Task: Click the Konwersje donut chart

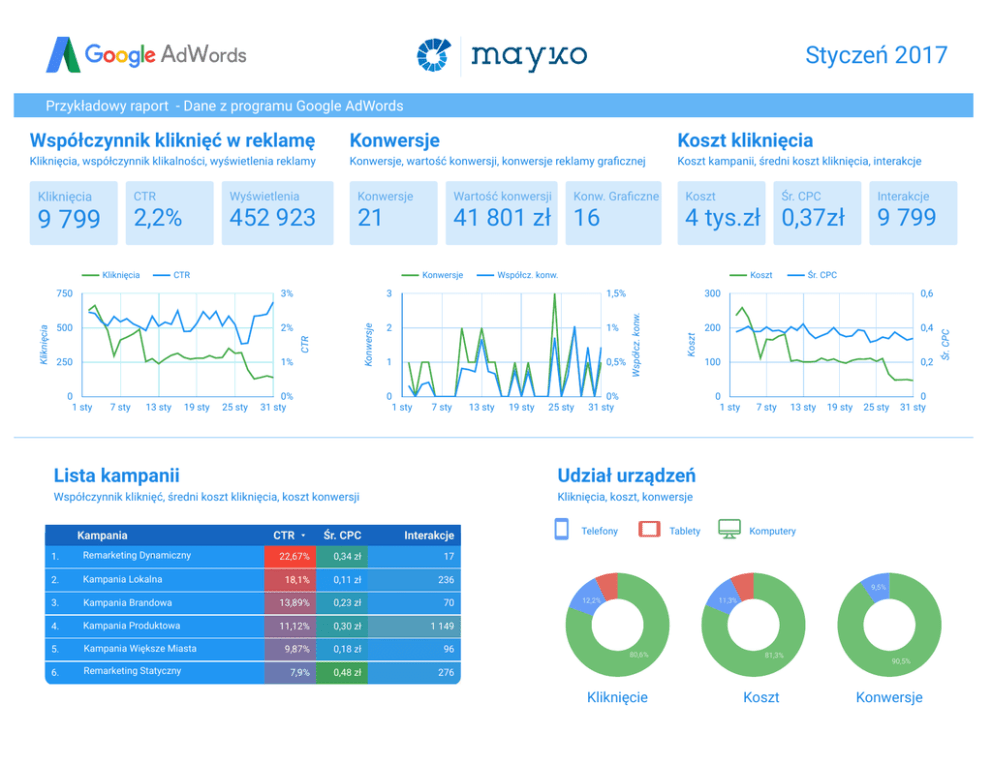Action: click(889, 626)
